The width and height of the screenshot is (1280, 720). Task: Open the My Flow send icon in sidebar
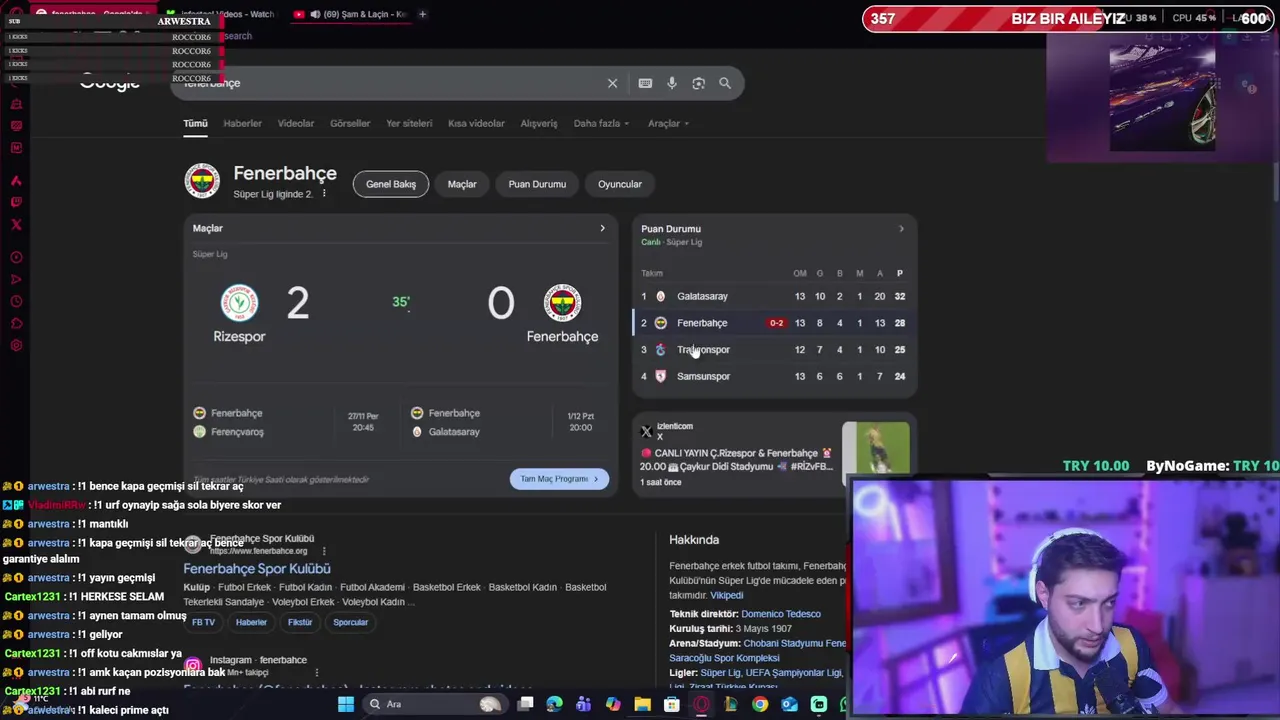tap(16, 279)
